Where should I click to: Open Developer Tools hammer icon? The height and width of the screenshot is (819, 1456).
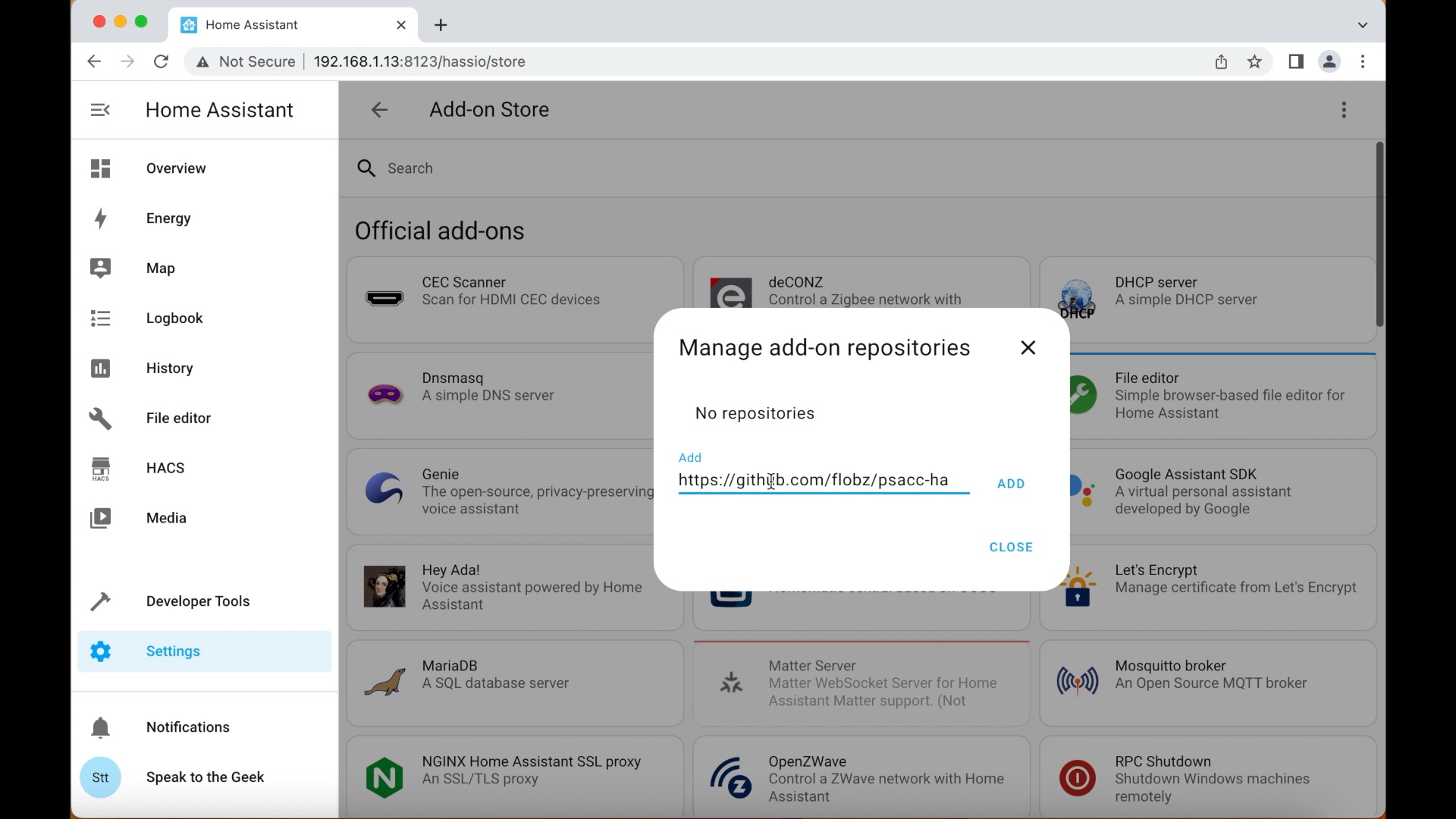pos(100,601)
